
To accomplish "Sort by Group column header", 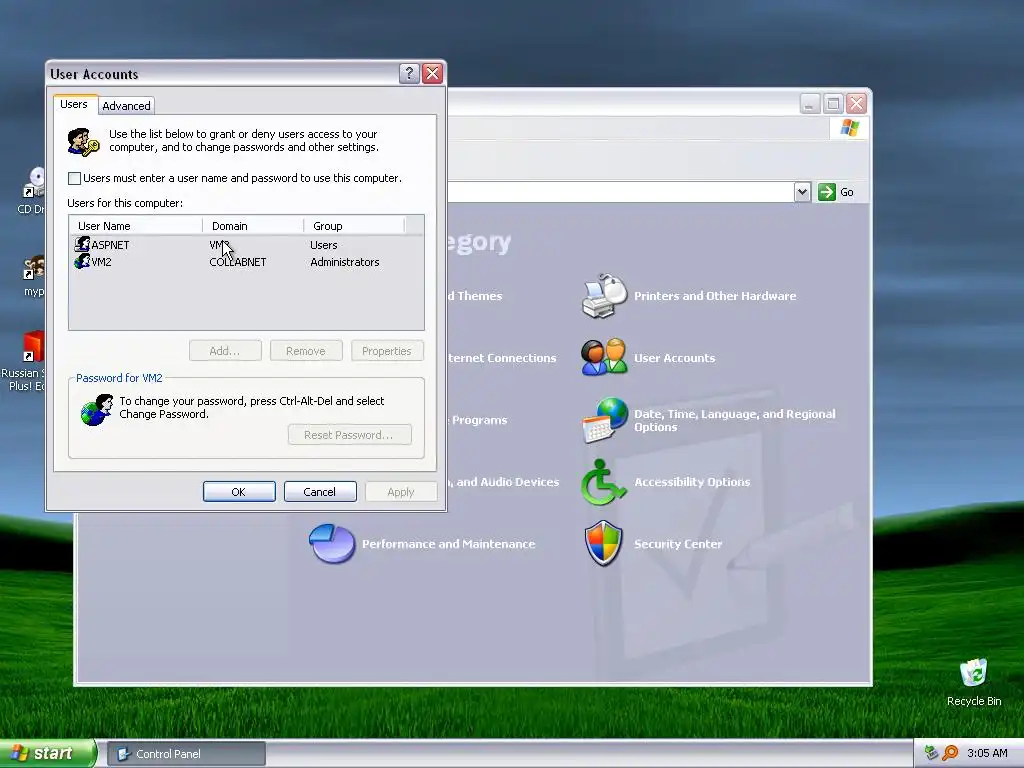I will tap(355, 226).
